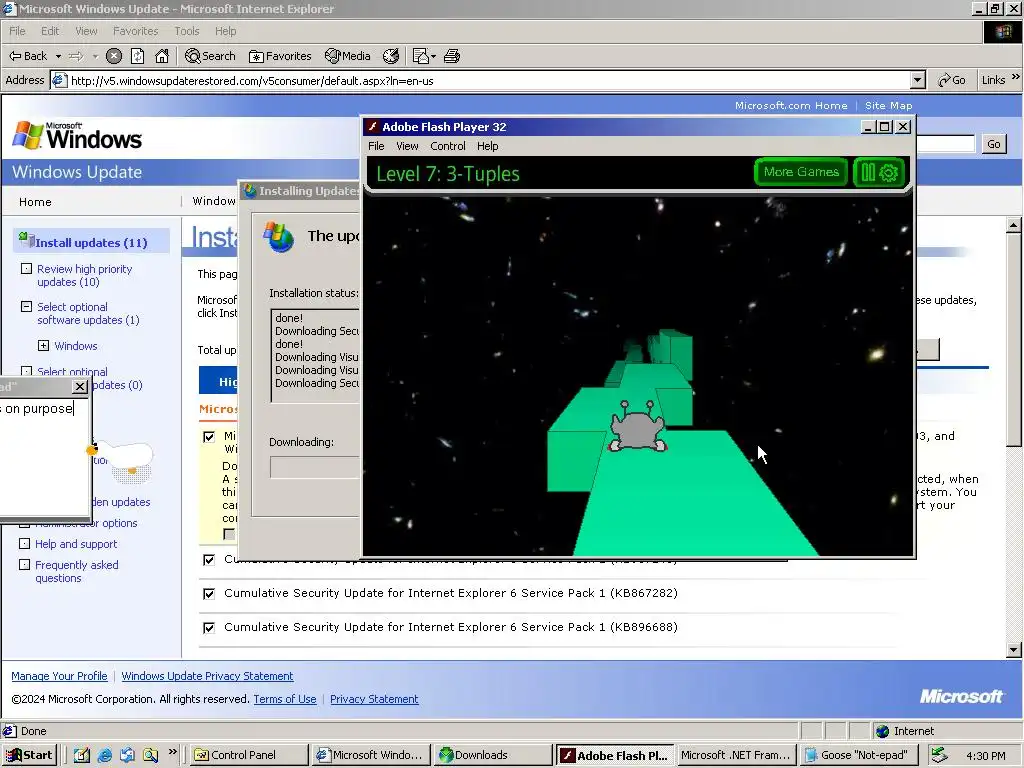1024x768 pixels.
Task: Open the Mail toolbar icon
Action: point(421,56)
